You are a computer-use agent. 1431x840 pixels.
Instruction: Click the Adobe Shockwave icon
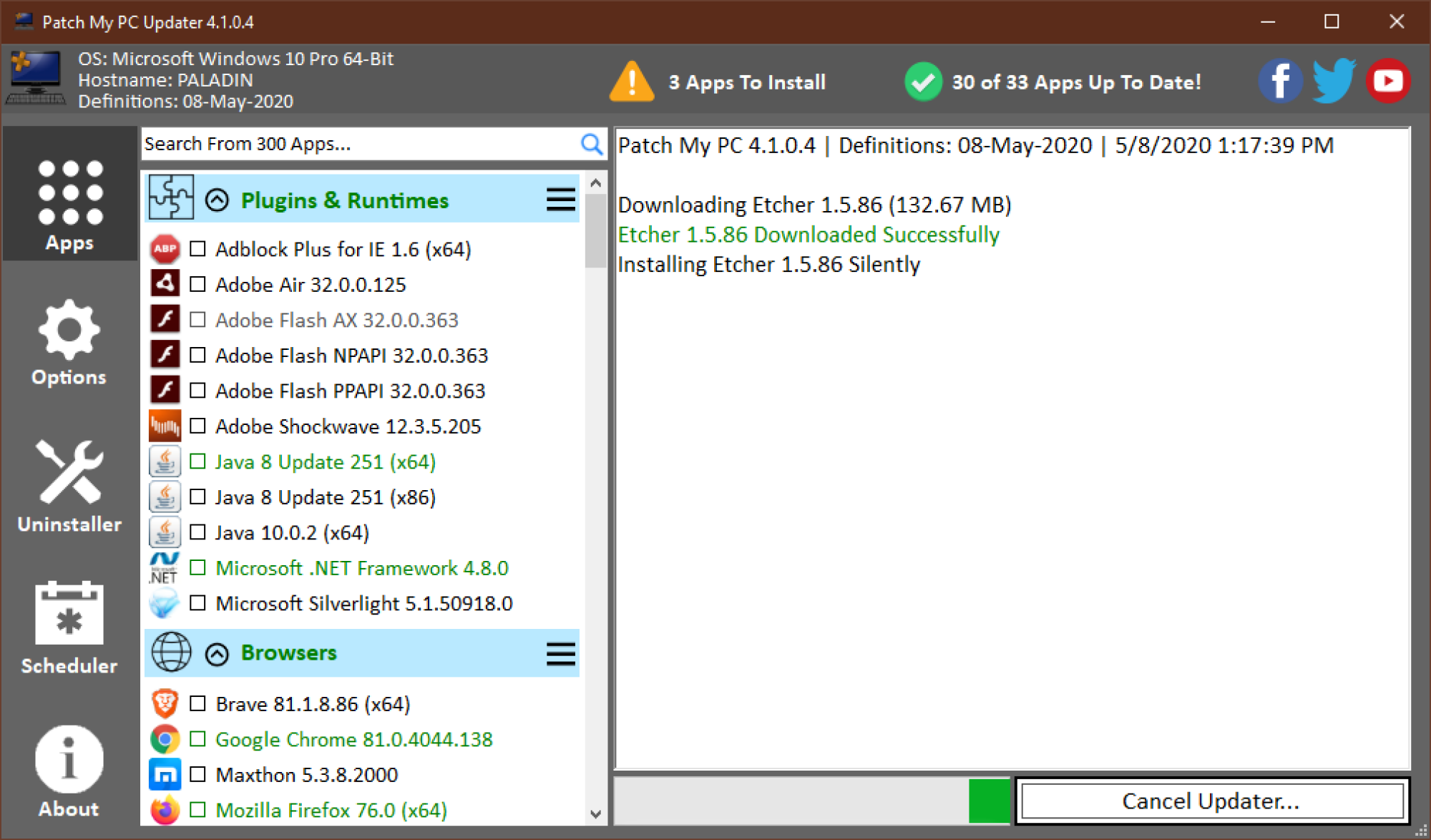tap(165, 426)
